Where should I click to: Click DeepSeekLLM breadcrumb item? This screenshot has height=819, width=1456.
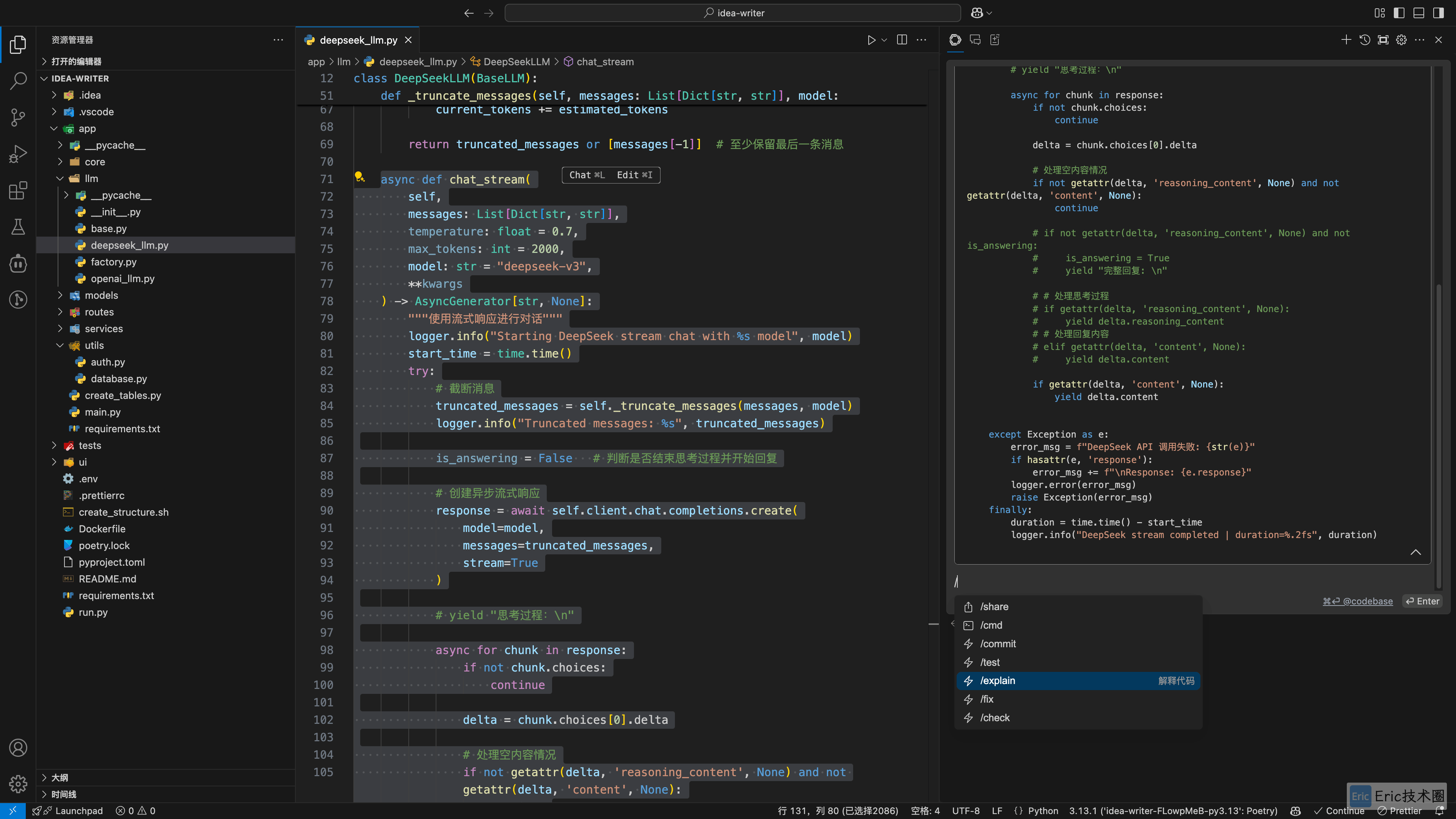pyautogui.click(x=510, y=61)
